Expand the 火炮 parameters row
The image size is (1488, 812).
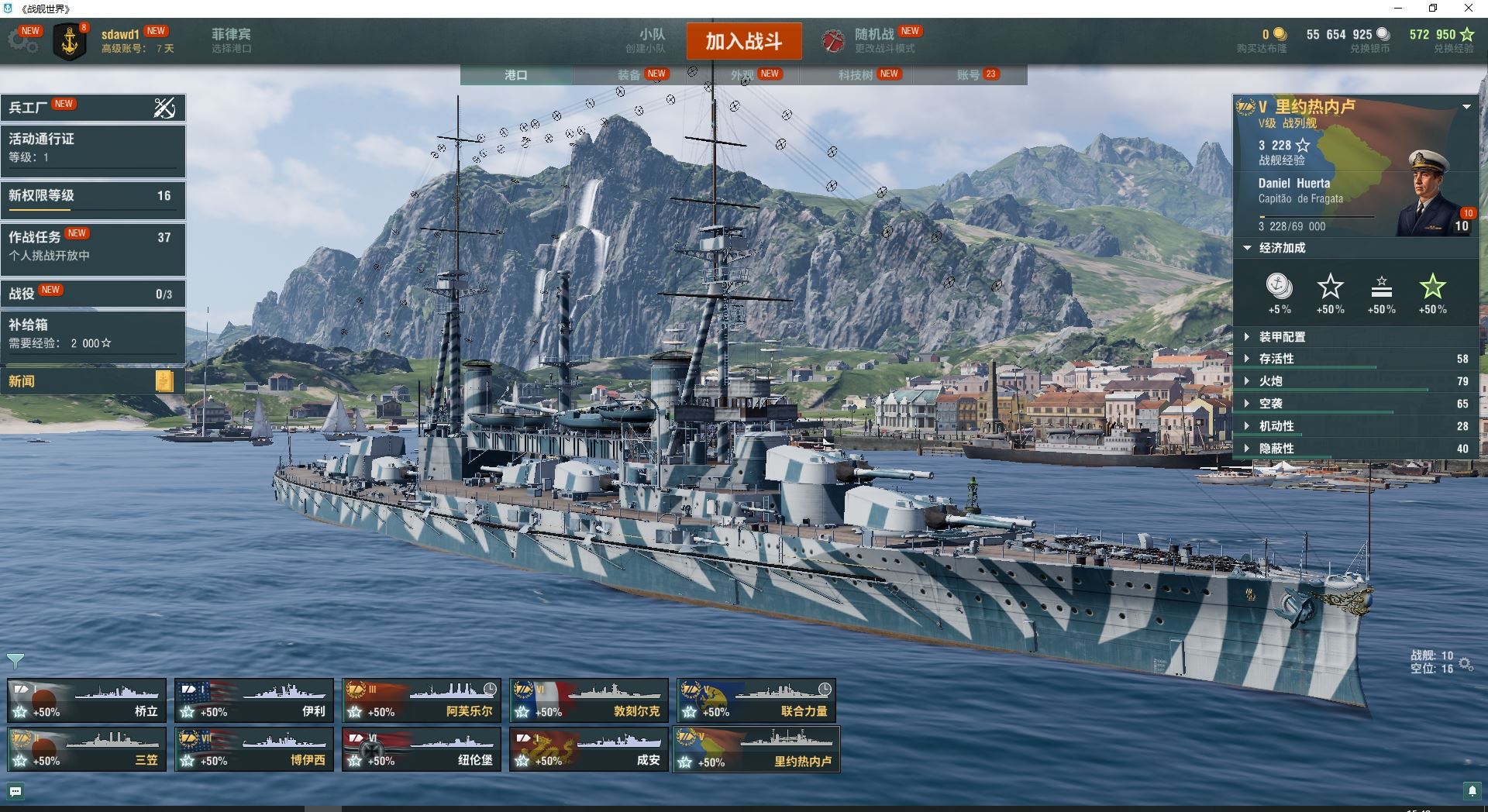(1355, 381)
